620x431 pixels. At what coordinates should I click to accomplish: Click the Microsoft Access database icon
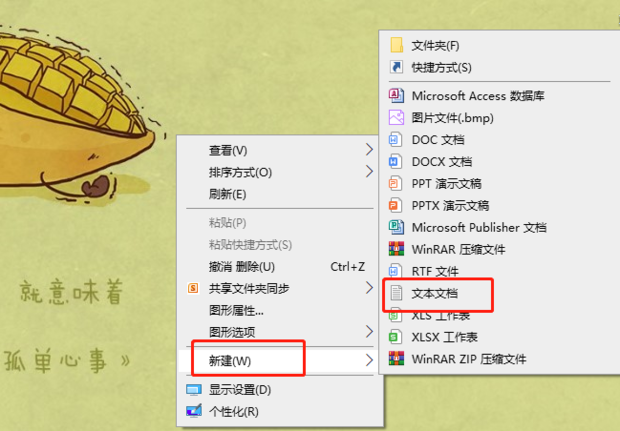click(x=396, y=95)
